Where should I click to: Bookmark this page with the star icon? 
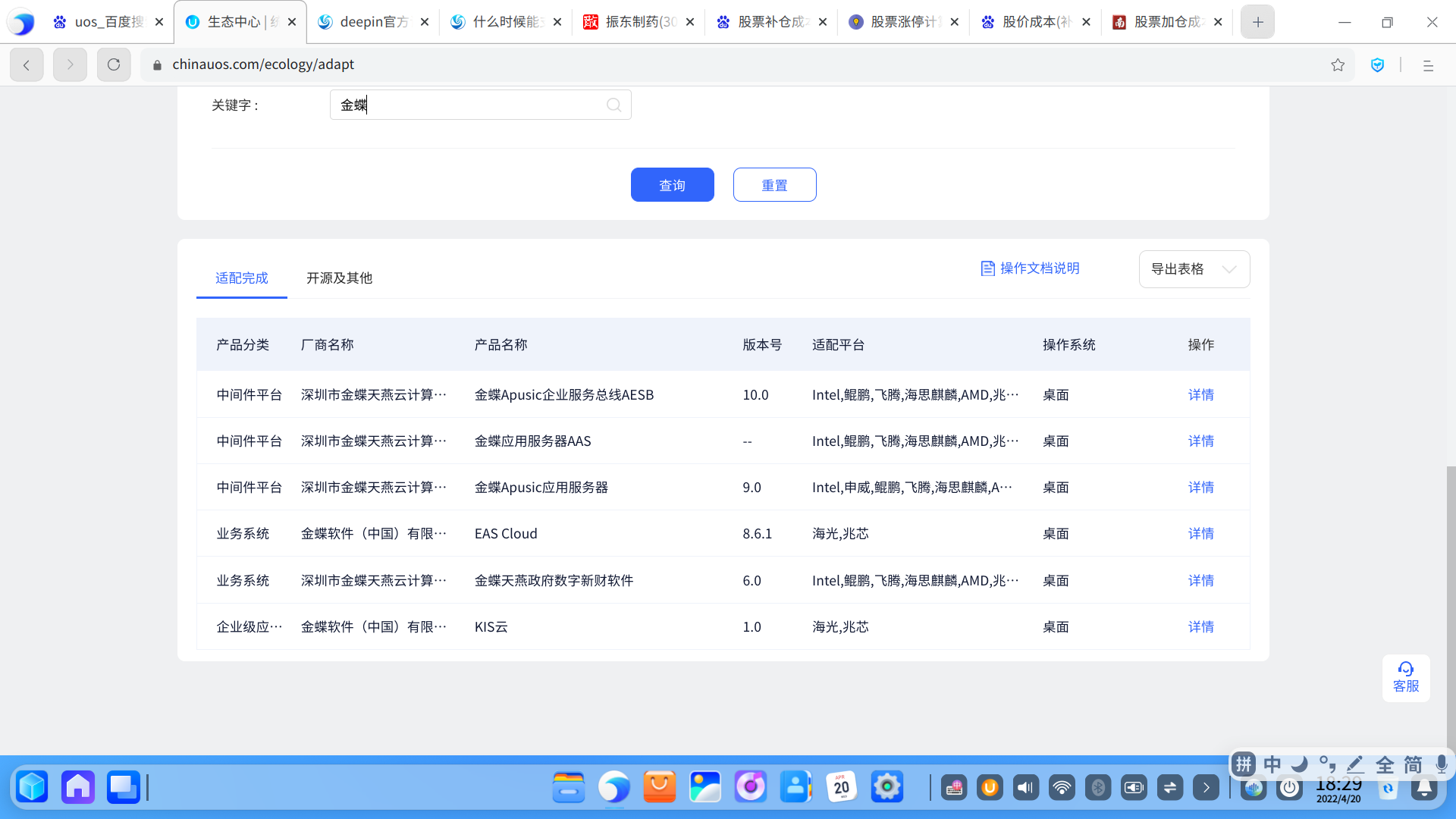click(x=1338, y=65)
